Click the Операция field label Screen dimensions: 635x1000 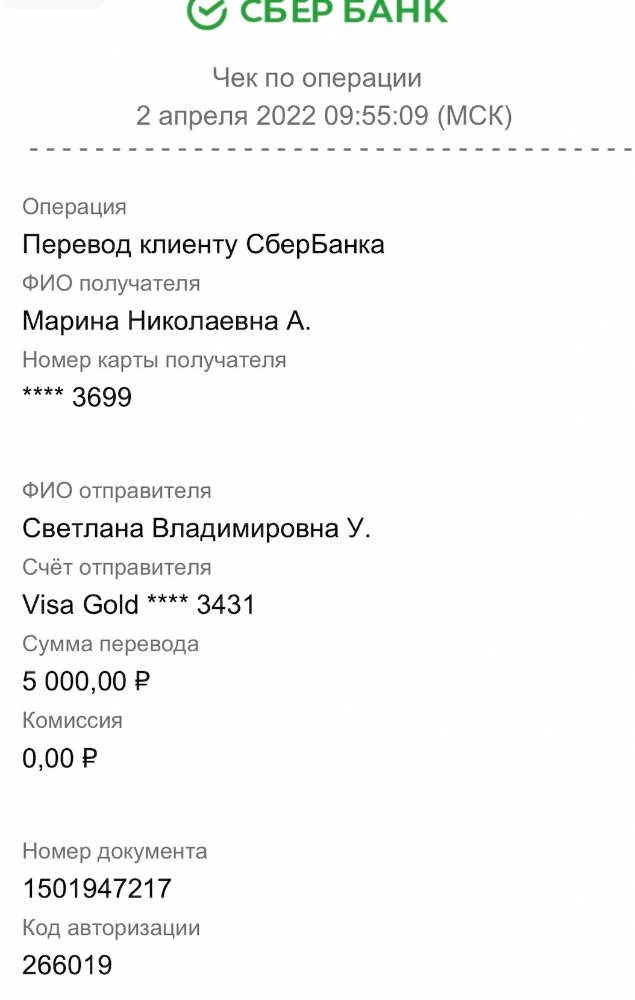tap(74, 207)
